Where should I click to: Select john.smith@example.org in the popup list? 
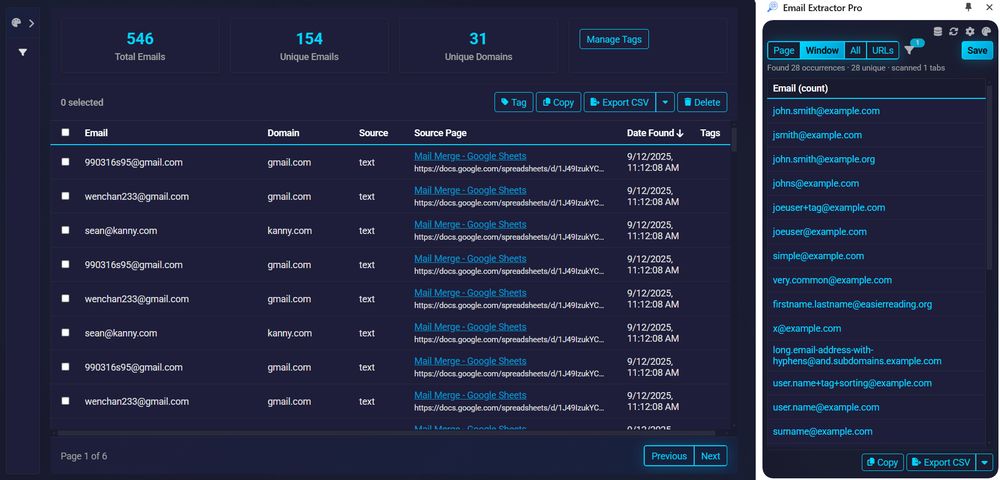[x=823, y=159]
